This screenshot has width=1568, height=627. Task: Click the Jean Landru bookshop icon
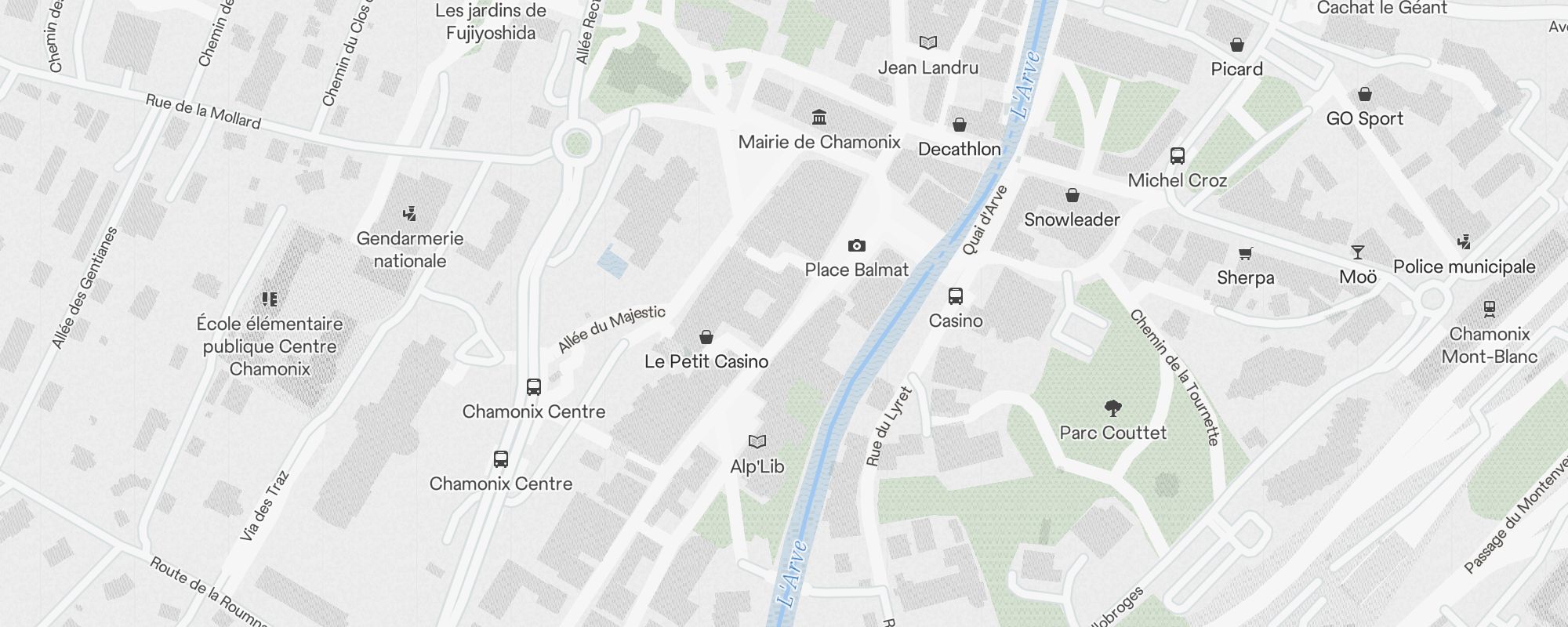pyautogui.click(x=928, y=43)
